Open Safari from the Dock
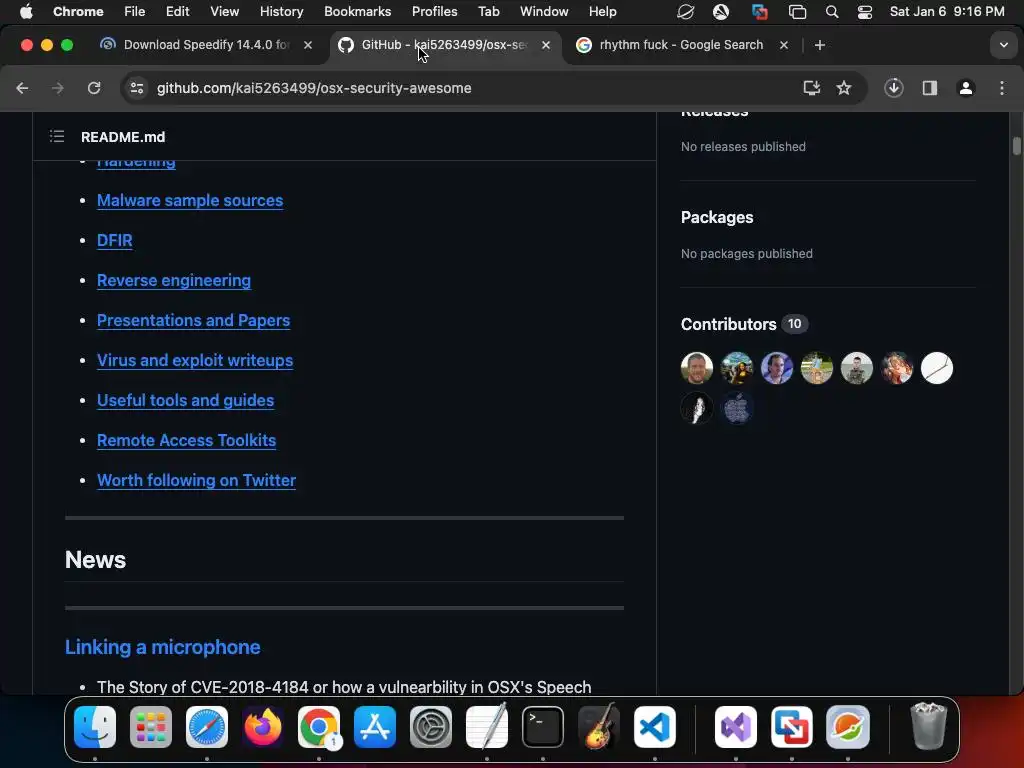The image size is (1024, 768). coord(207,727)
